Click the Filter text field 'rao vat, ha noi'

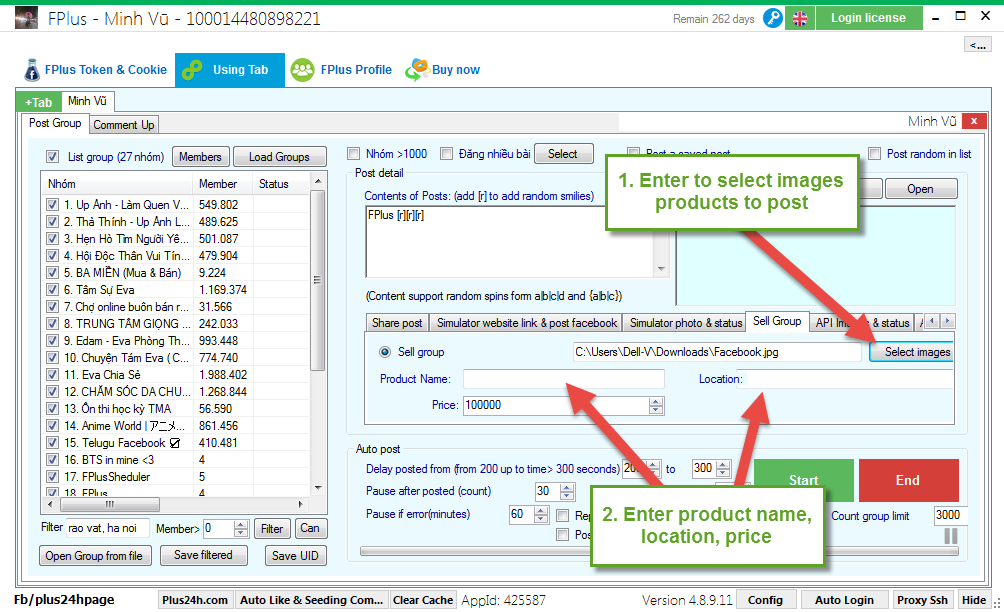(x=108, y=528)
